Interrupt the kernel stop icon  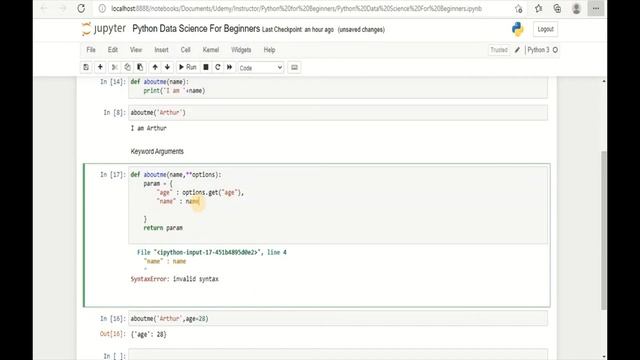coord(206,67)
